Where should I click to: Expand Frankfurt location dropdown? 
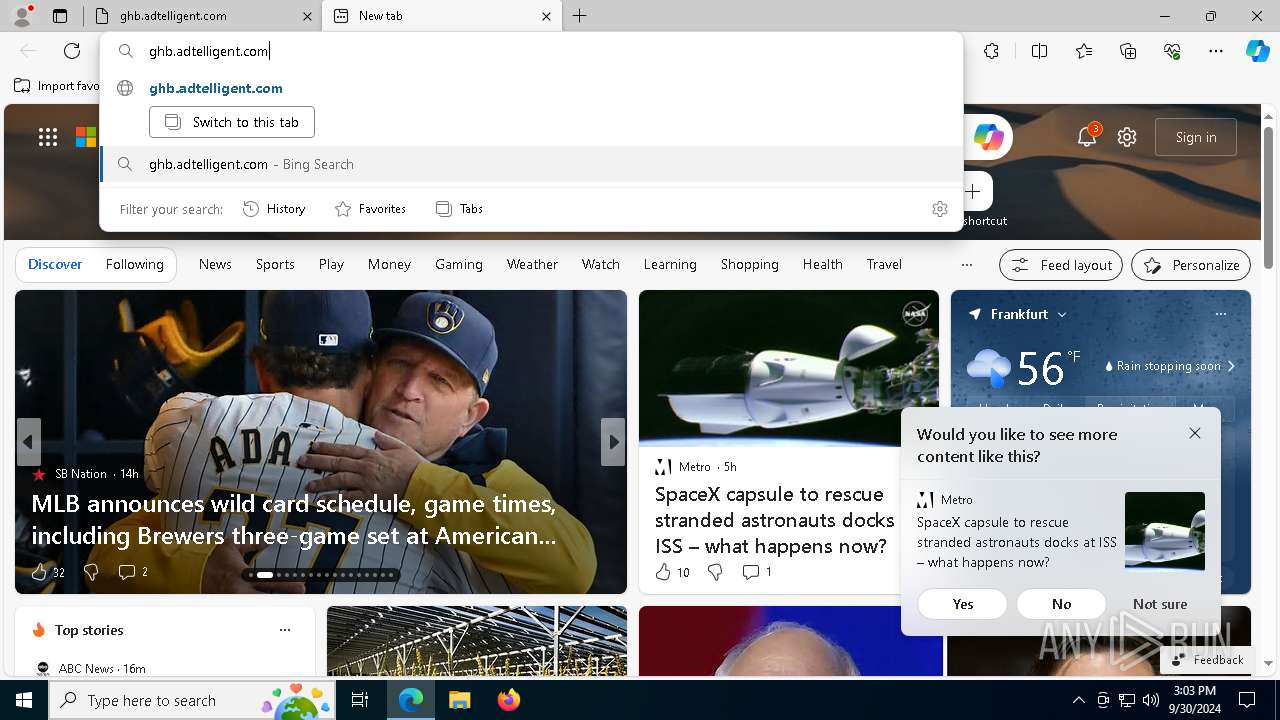1062,314
